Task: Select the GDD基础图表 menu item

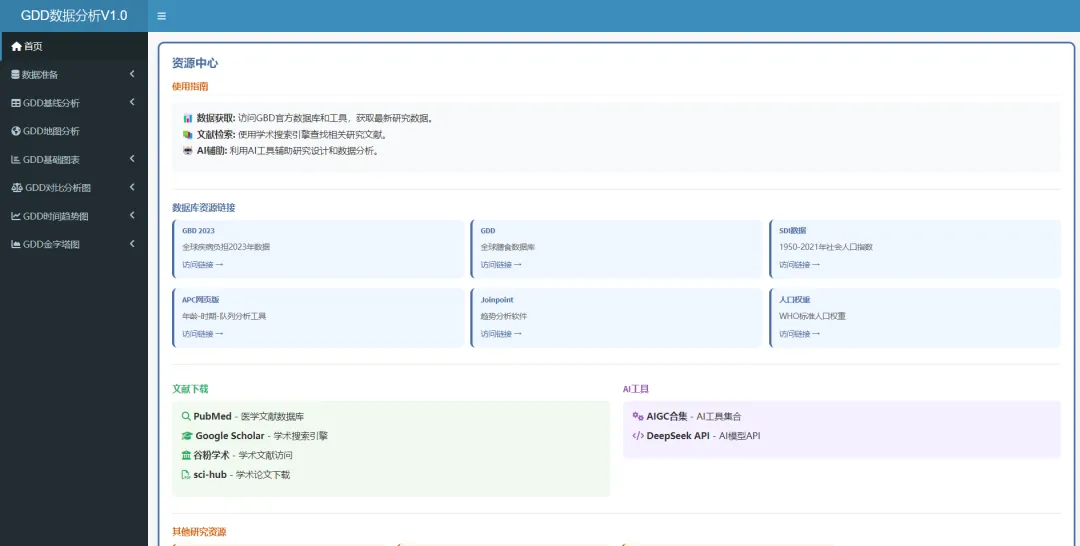Action: (x=74, y=159)
